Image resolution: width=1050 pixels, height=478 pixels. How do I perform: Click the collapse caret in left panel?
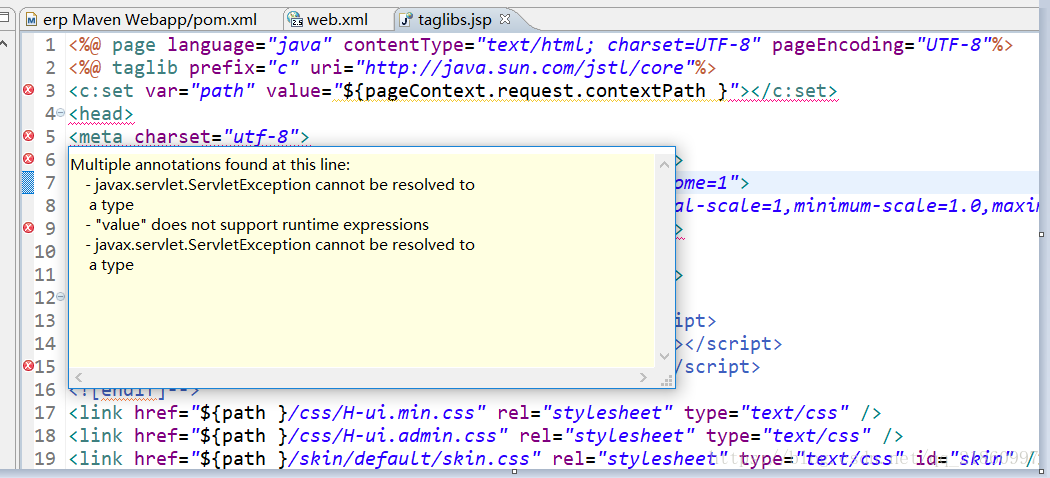tap(3, 44)
